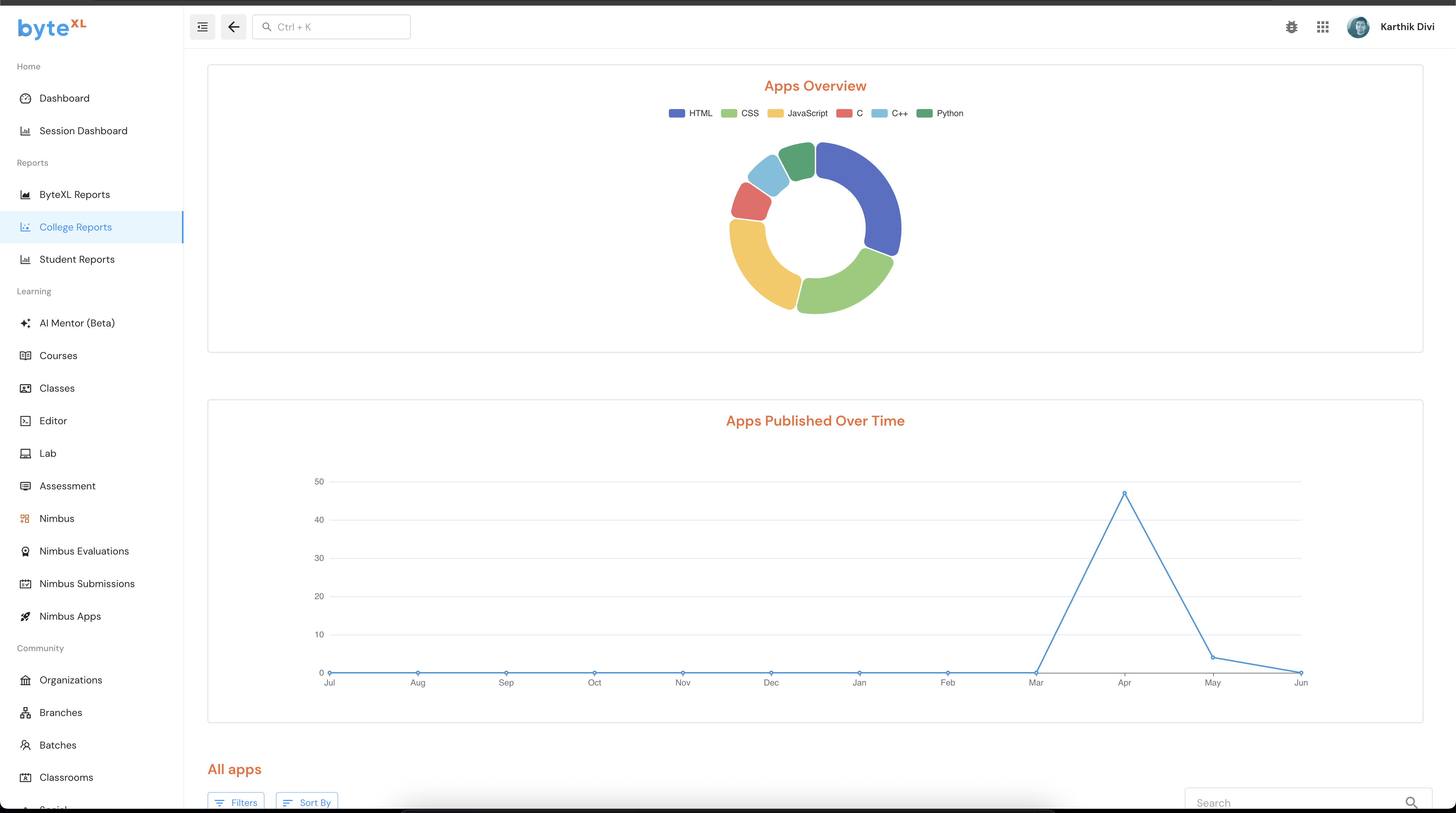The height and width of the screenshot is (813, 1456).
Task: Toggle JavaScript legend item visibility
Action: [x=807, y=113]
